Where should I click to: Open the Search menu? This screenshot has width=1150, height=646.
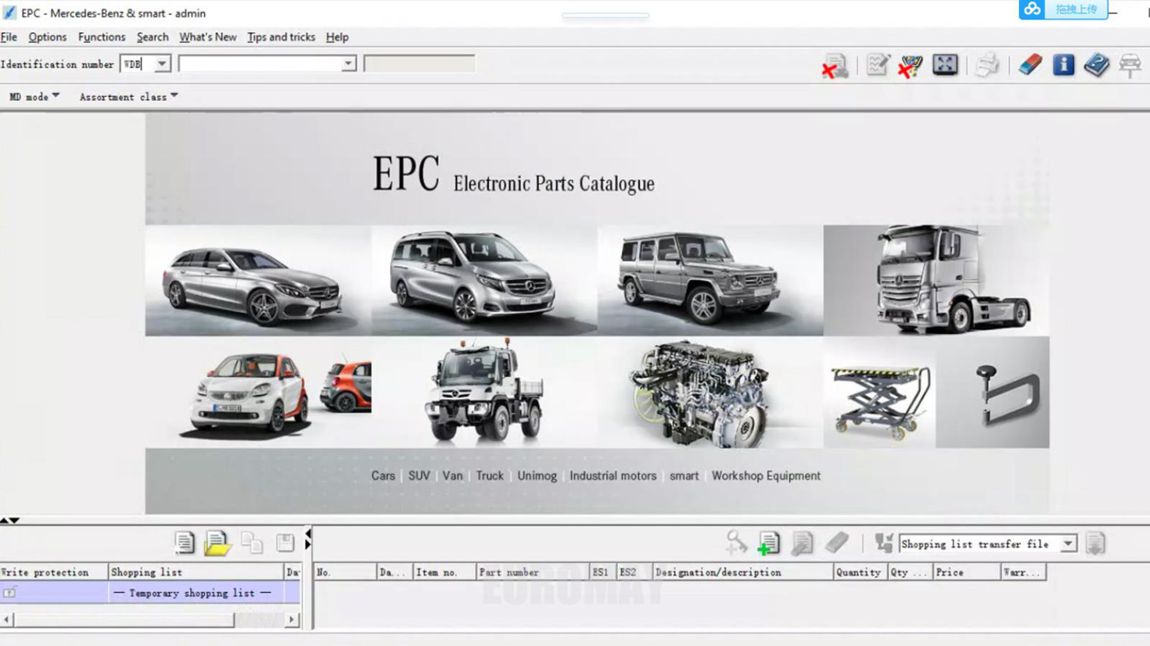tap(153, 37)
